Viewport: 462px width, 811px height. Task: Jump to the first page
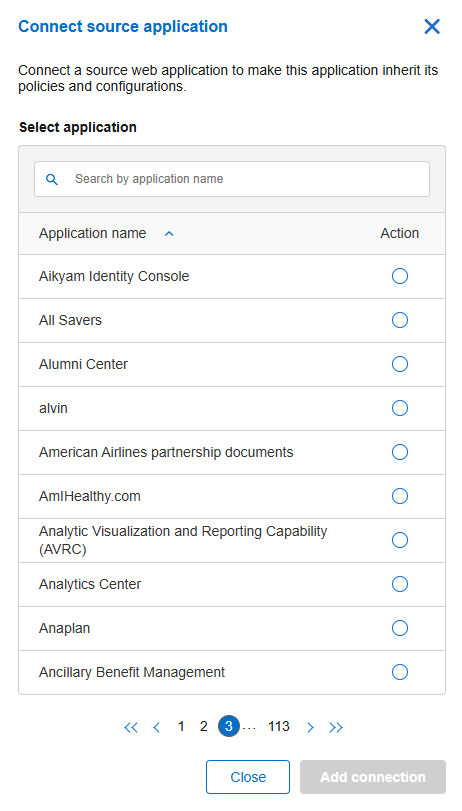[131, 727]
